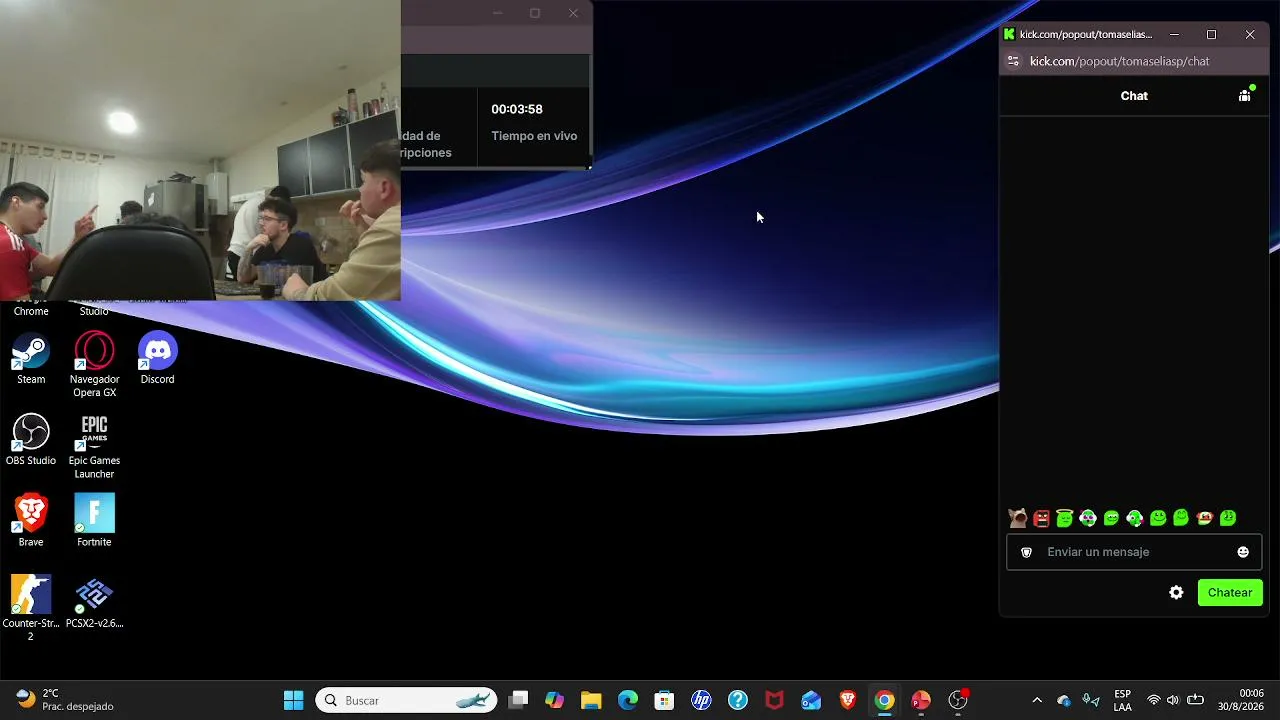Click the webcam overlay thumbnail
Viewport: 1280px width, 720px height.
click(x=200, y=150)
